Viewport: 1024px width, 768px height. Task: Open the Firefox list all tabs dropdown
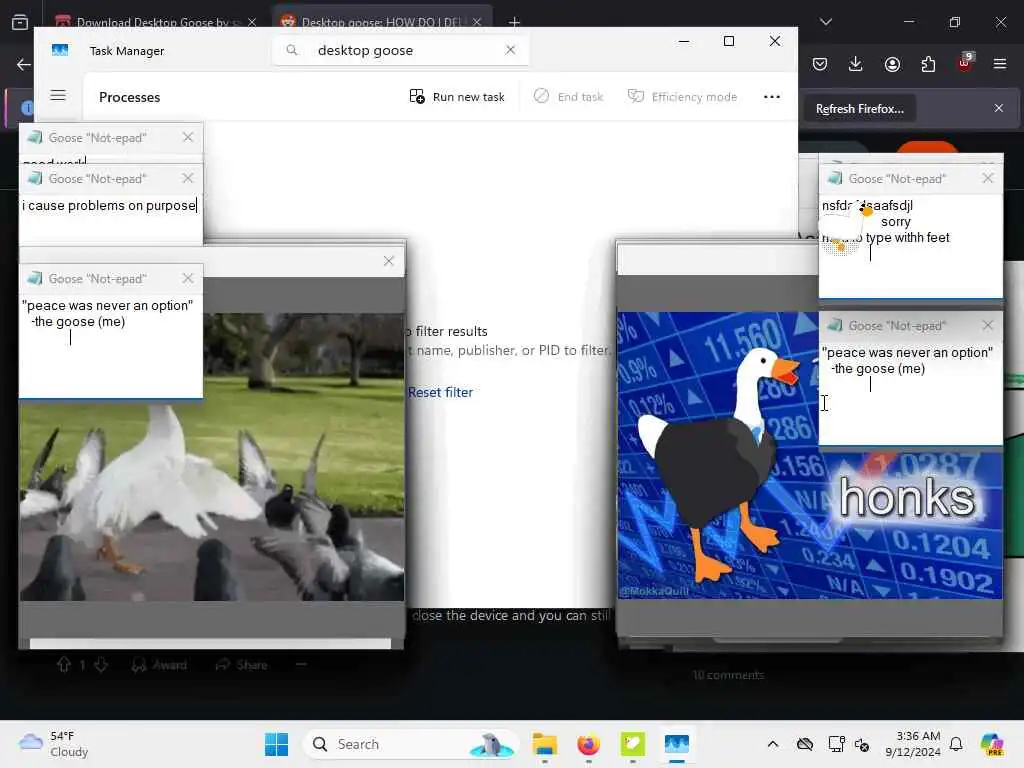826,22
